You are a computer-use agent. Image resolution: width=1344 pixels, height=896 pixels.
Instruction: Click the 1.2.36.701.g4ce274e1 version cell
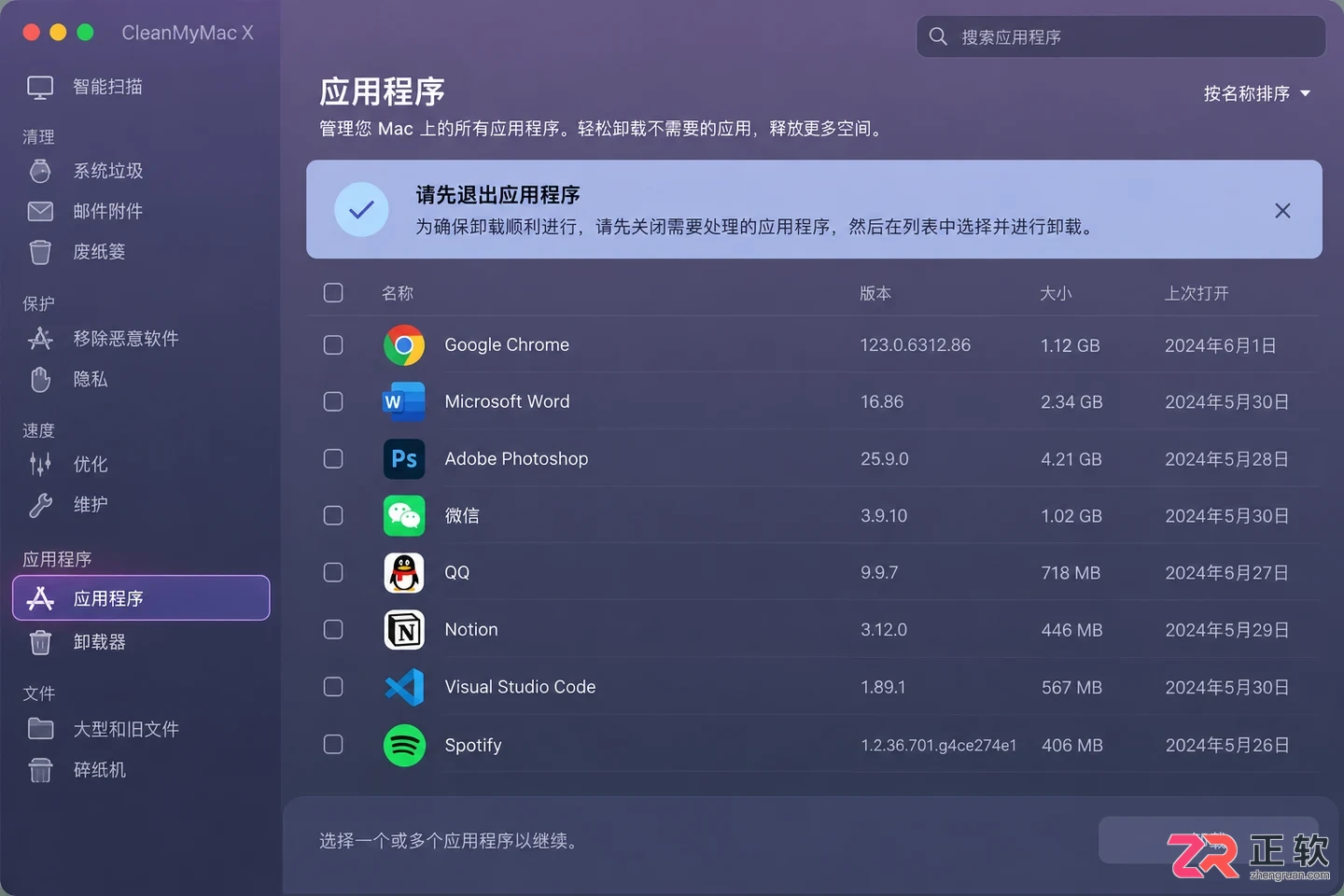939,745
